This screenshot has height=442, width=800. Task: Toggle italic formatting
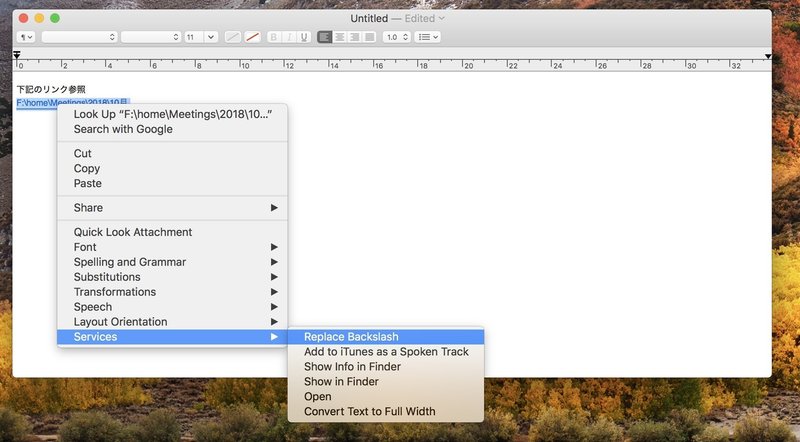coord(289,37)
